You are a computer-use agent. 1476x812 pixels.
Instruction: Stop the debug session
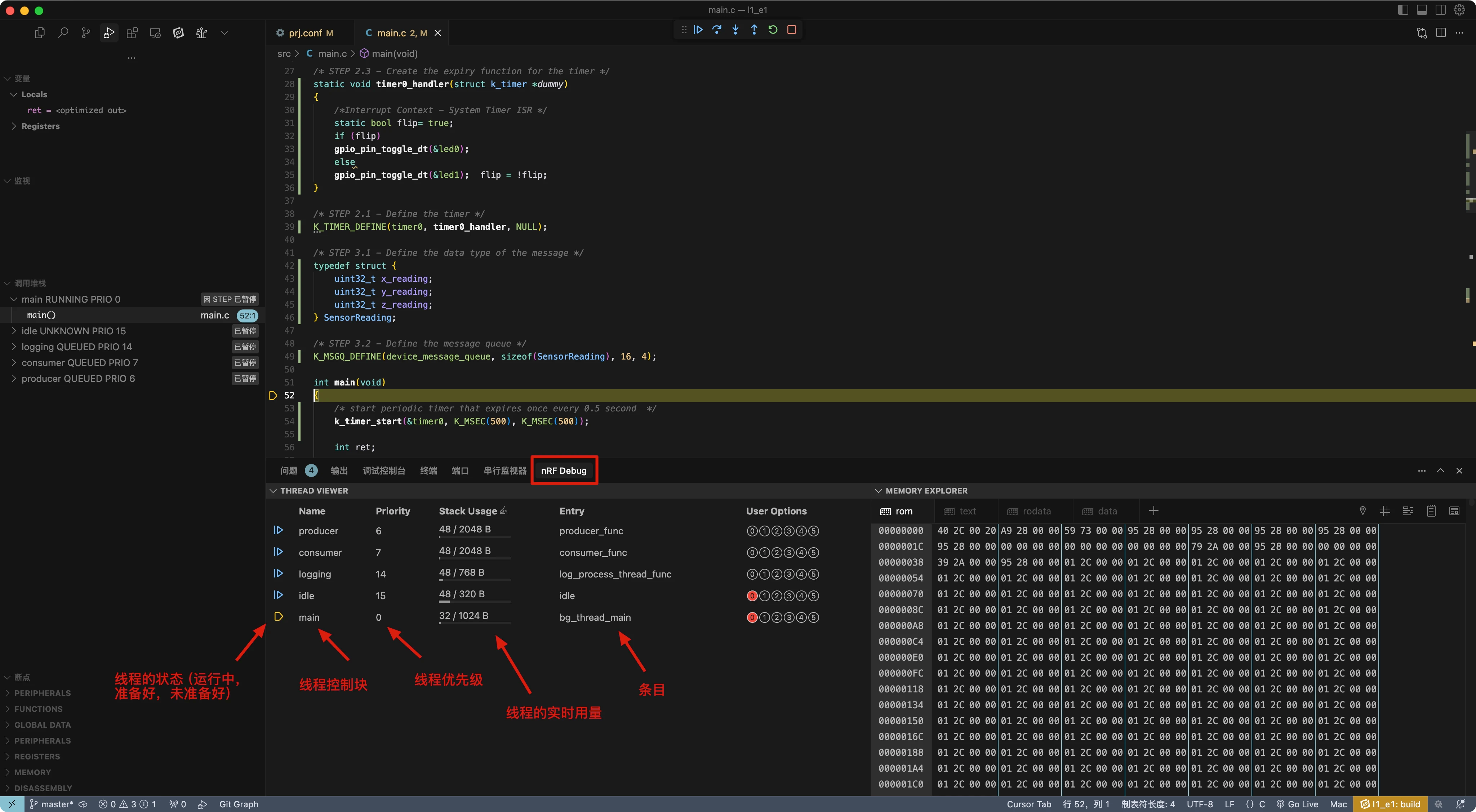point(791,30)
